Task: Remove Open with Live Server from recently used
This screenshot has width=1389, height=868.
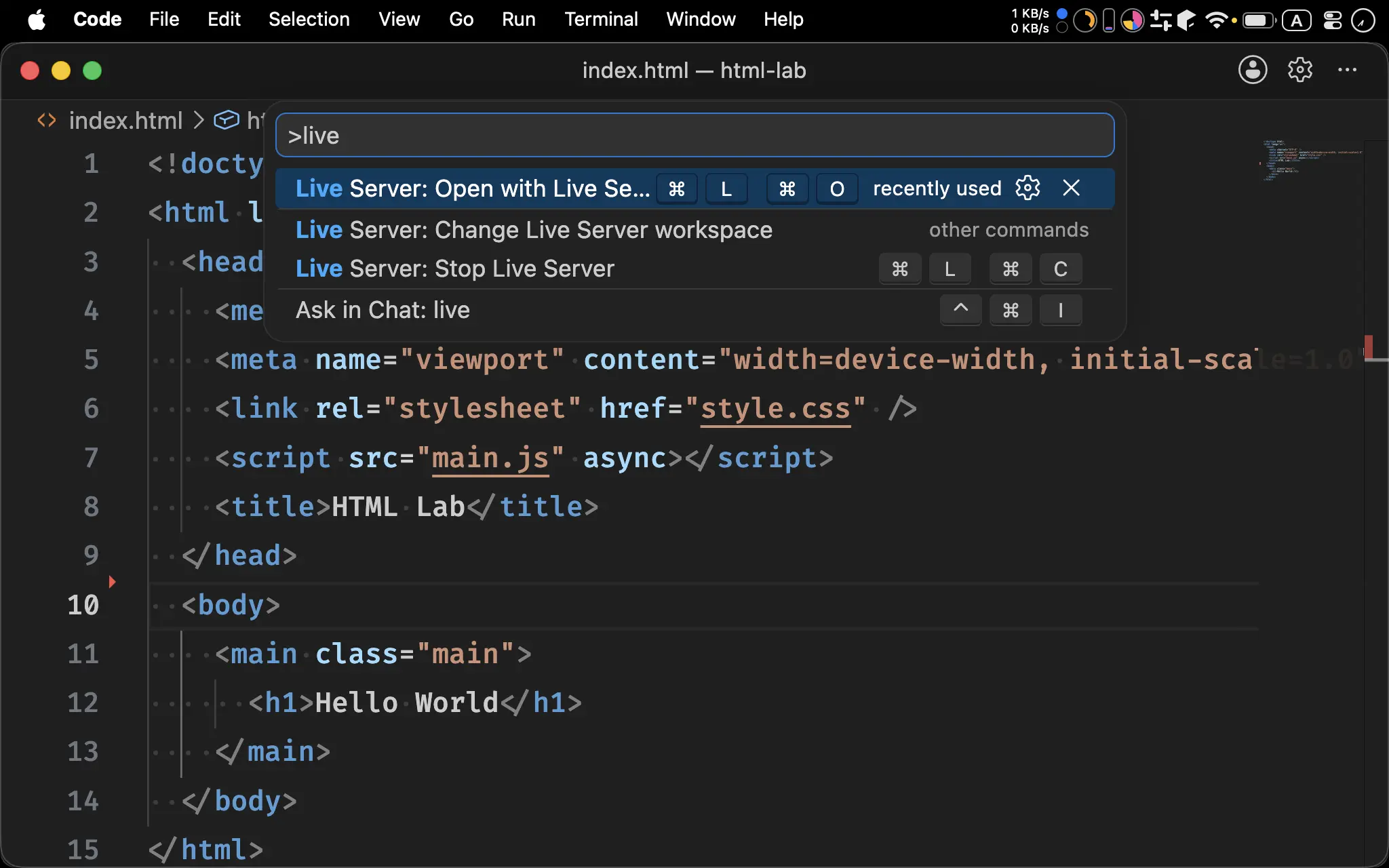Action: (x=1071, y=188)
